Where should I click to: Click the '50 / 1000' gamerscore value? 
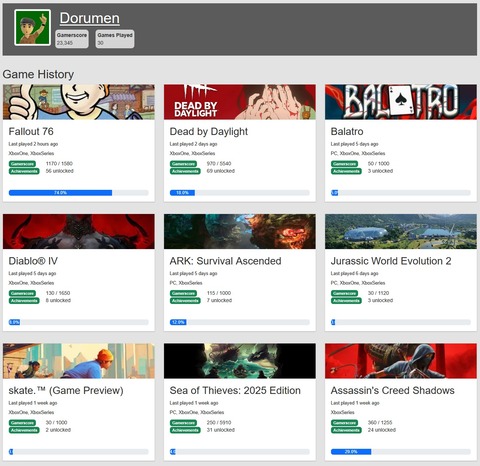coord(378,163)
